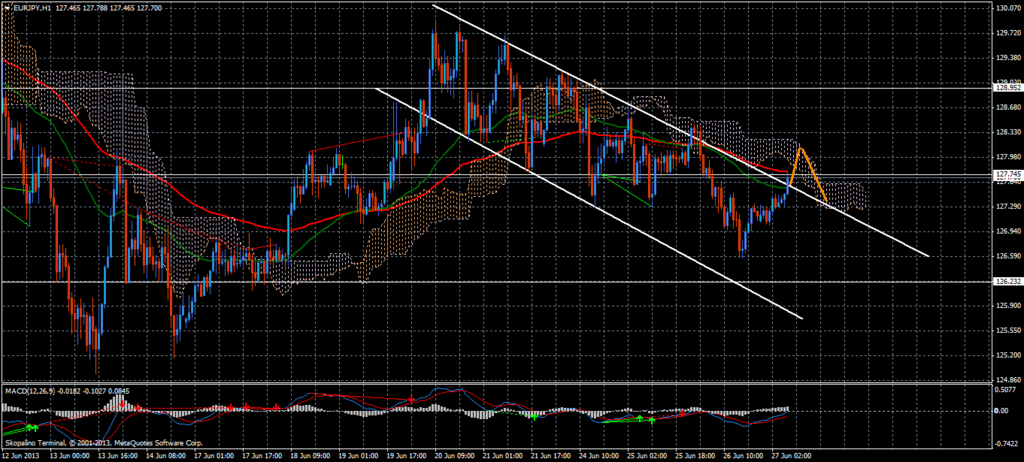
Task: Click the green MACD arrow near 21 Jun
Action: (x=534, y=417)
